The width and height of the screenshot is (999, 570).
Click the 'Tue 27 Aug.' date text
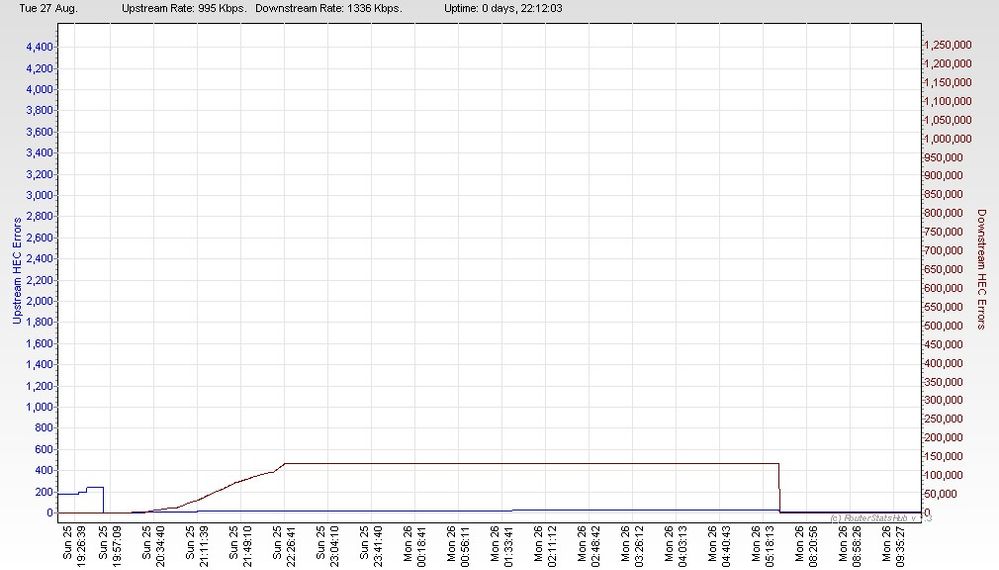coord(48,8)
